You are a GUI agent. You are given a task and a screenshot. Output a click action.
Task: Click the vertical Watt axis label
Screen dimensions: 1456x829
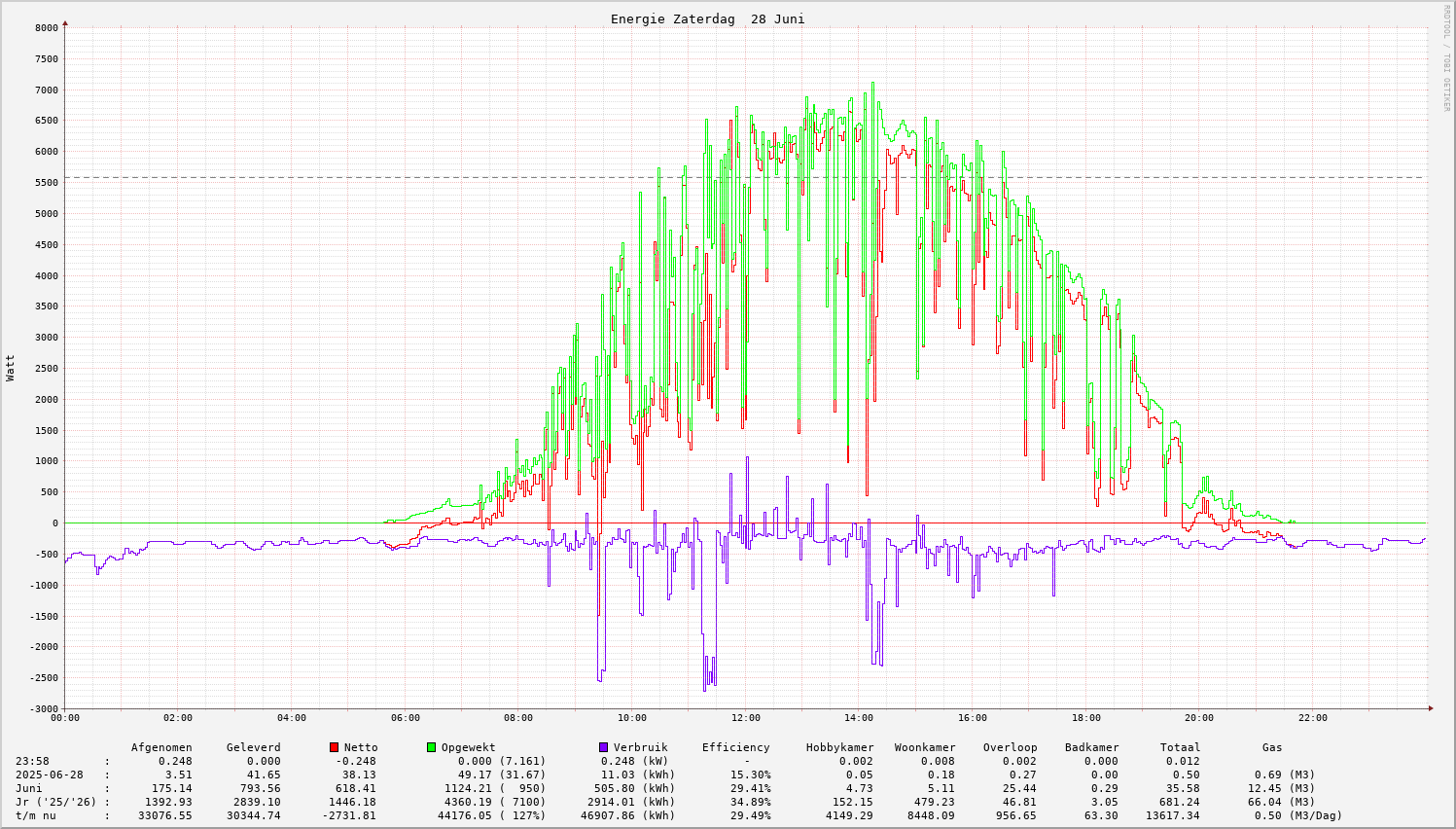click(x=11, y=368)
